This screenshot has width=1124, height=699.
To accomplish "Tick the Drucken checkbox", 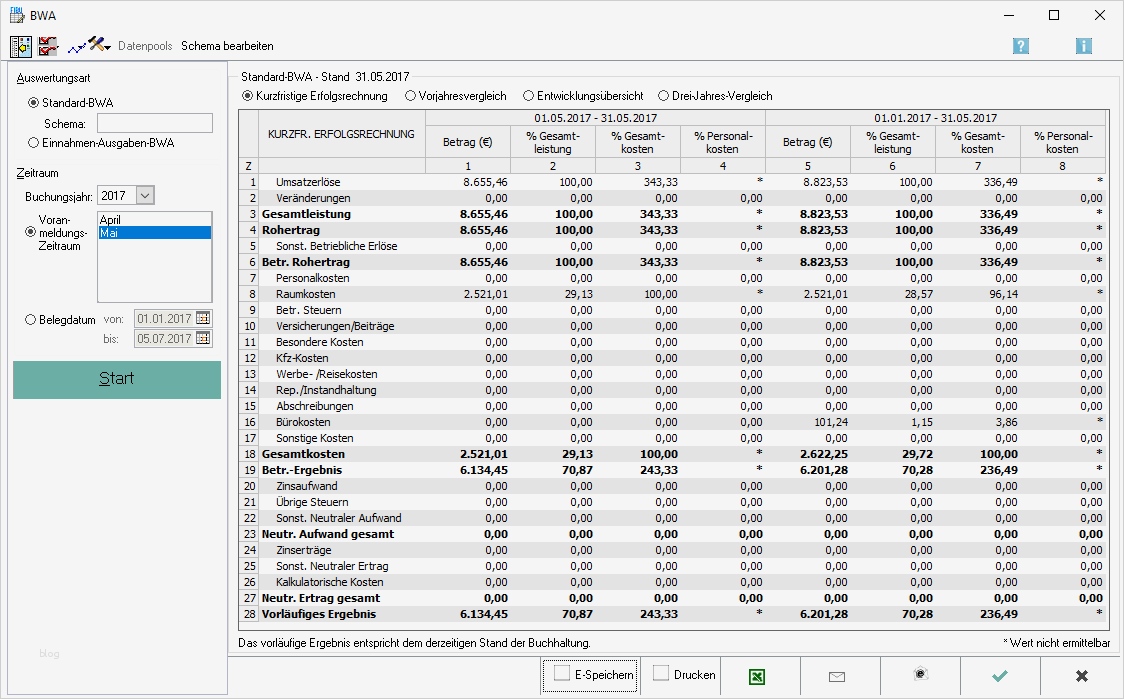I will click(661, 673).
